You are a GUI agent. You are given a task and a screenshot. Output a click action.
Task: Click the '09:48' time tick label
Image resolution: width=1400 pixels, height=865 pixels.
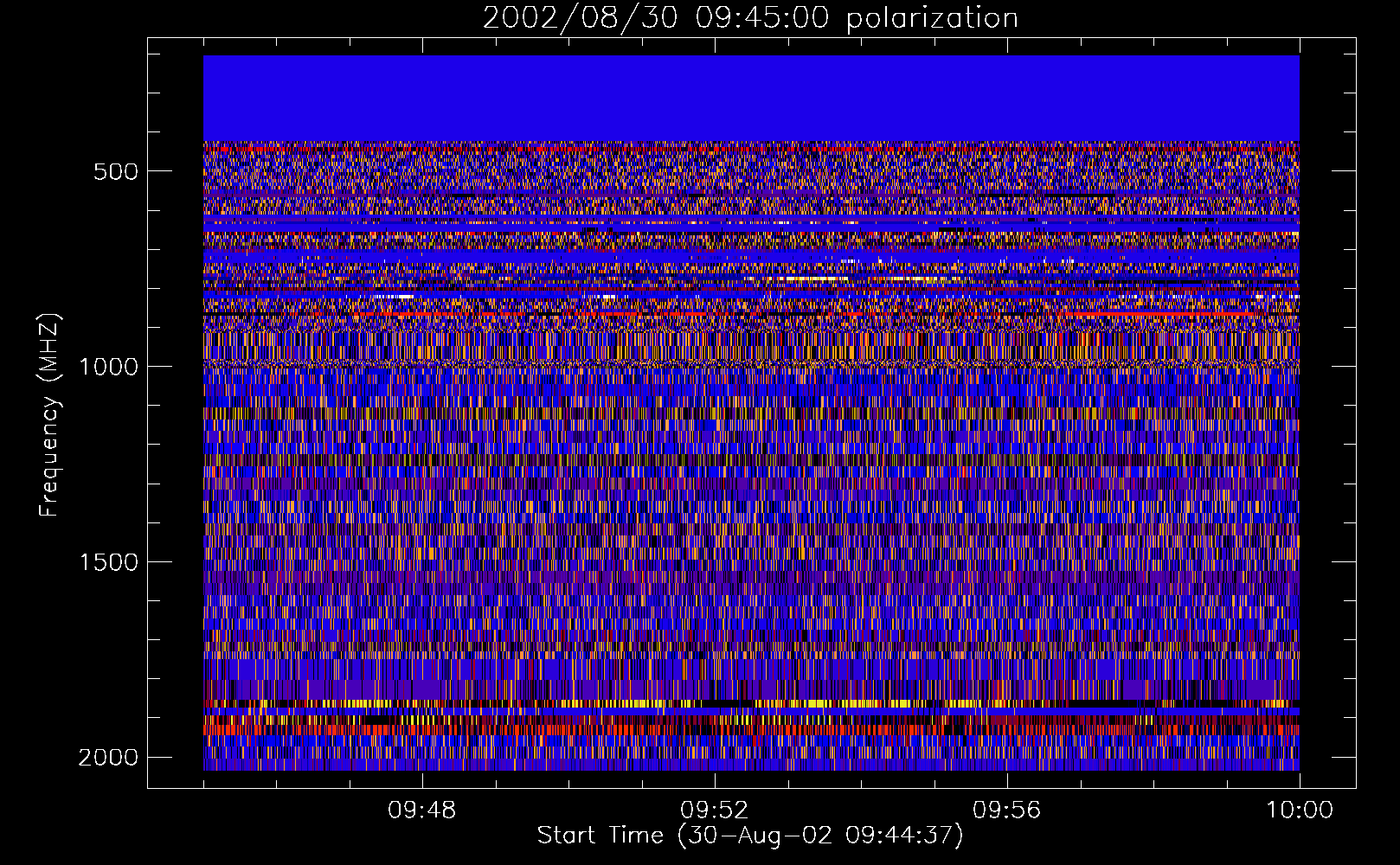(x=421, y=811)
